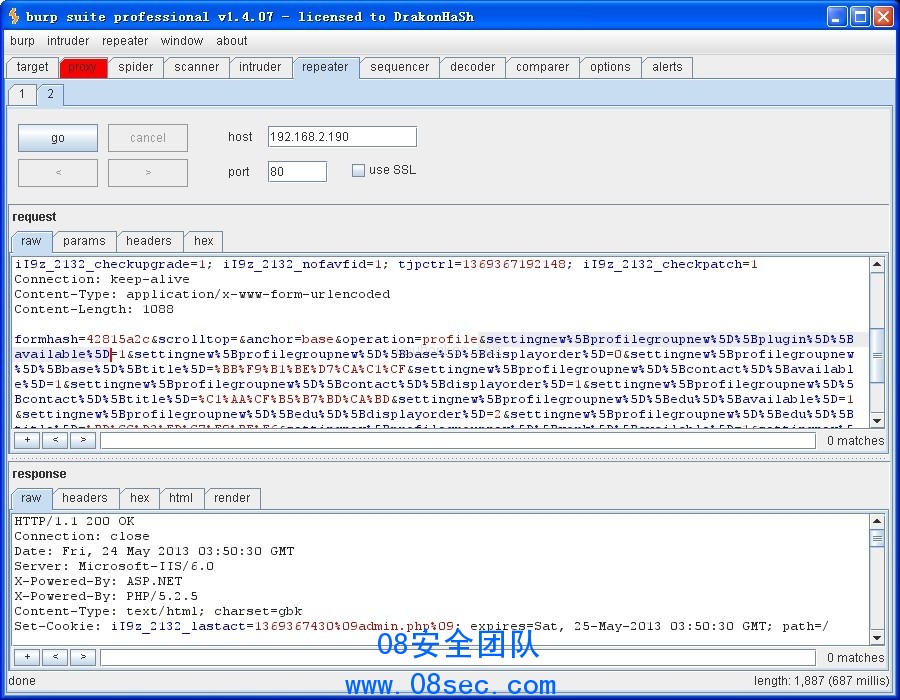Select the request raw tab

(x=32, y=241)
